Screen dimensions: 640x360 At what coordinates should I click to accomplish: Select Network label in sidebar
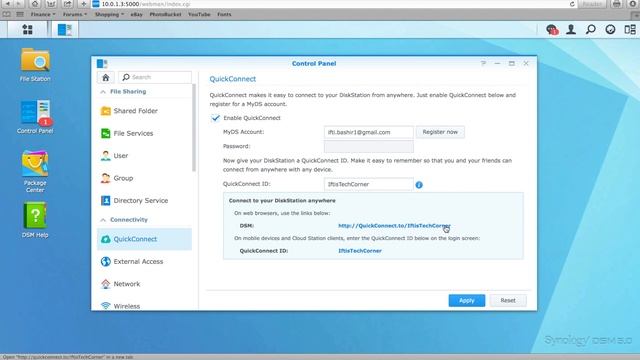pos(127,284)
